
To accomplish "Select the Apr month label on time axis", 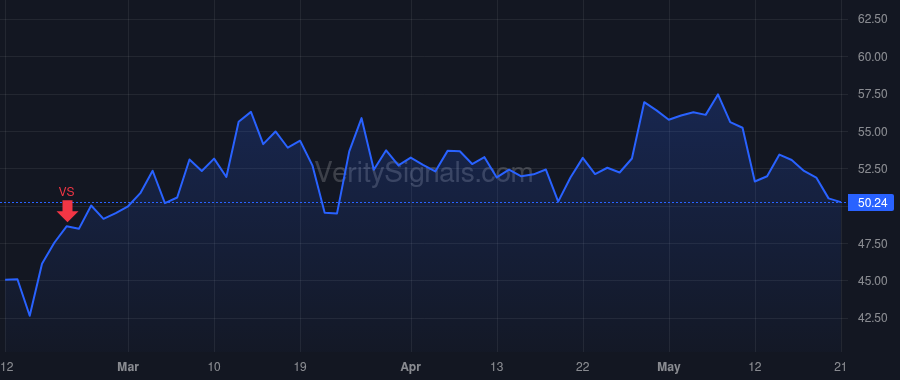I will coord(411,367).
